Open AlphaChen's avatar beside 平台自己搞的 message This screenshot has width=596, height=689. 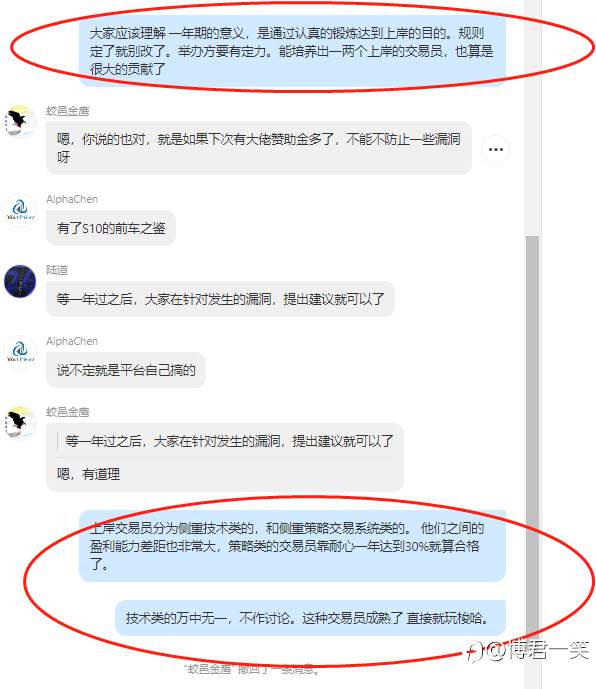coord(20,352)
